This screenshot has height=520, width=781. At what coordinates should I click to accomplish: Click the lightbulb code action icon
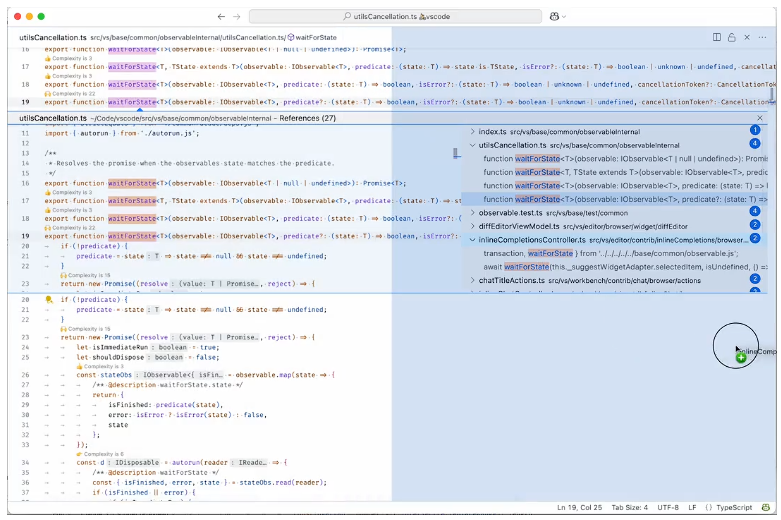[48, 299]
